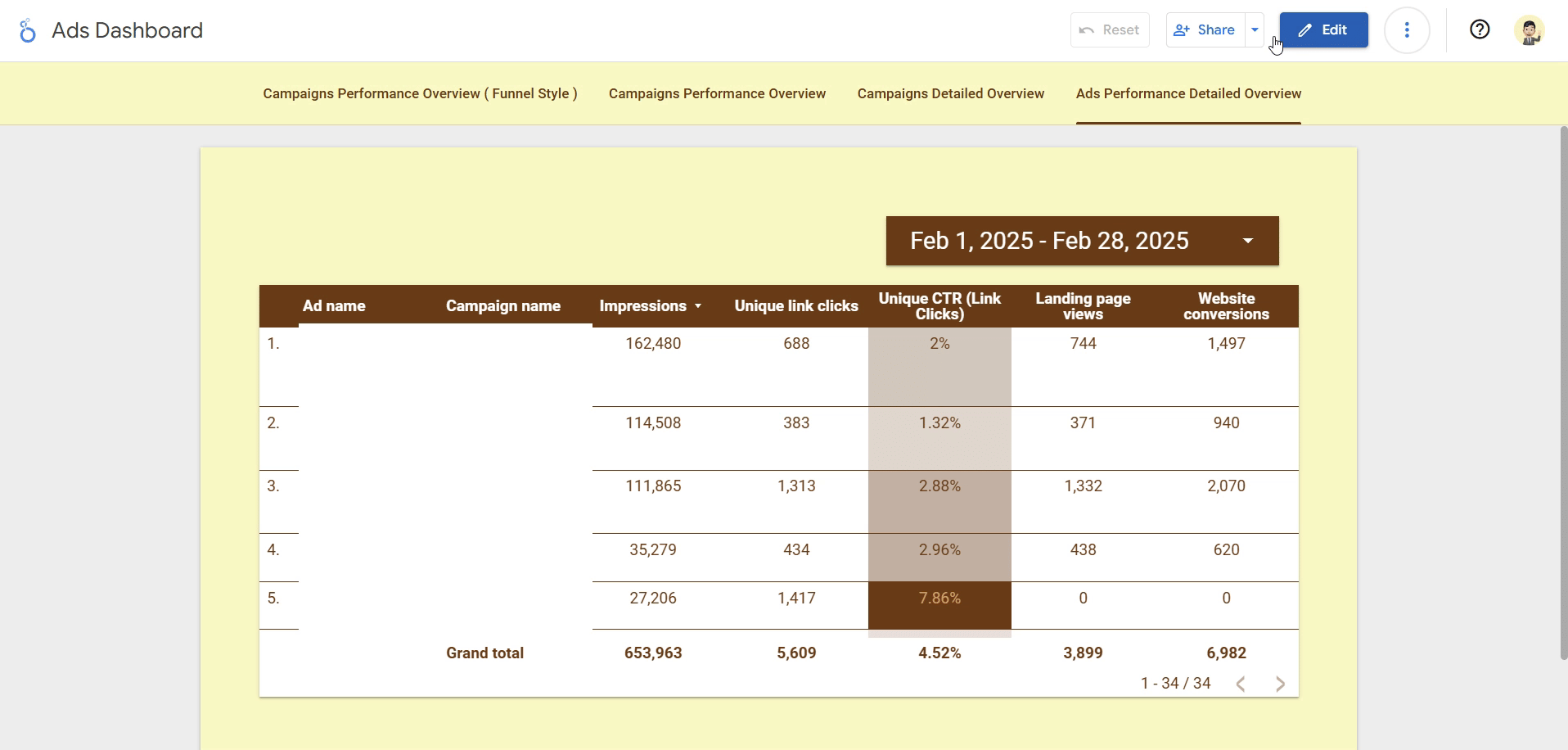Click grand total unique link clicks 5,609
The width and height of the screenshot is (1568, 750).
(796, 653)
